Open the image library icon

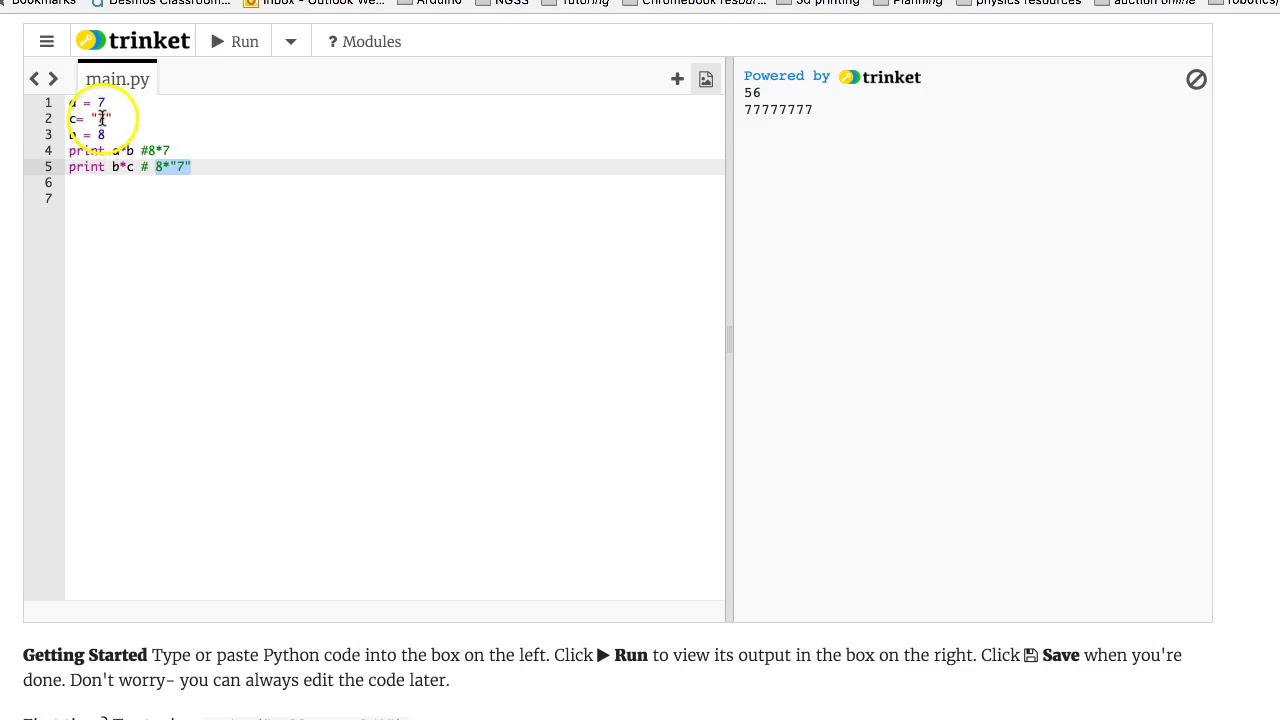706,79
